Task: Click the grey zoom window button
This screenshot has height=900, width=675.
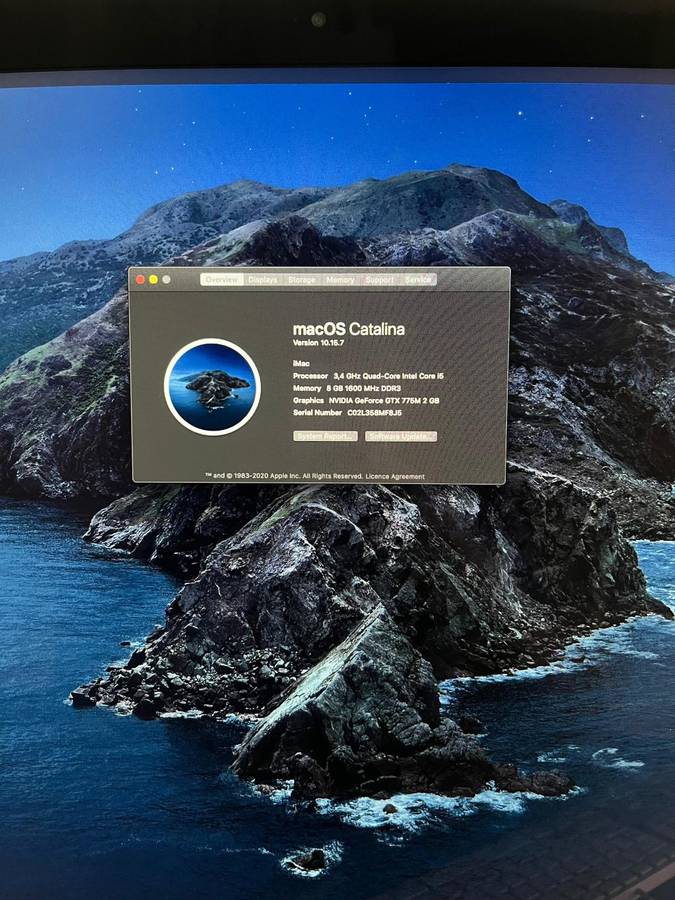Action: (166, 280)
